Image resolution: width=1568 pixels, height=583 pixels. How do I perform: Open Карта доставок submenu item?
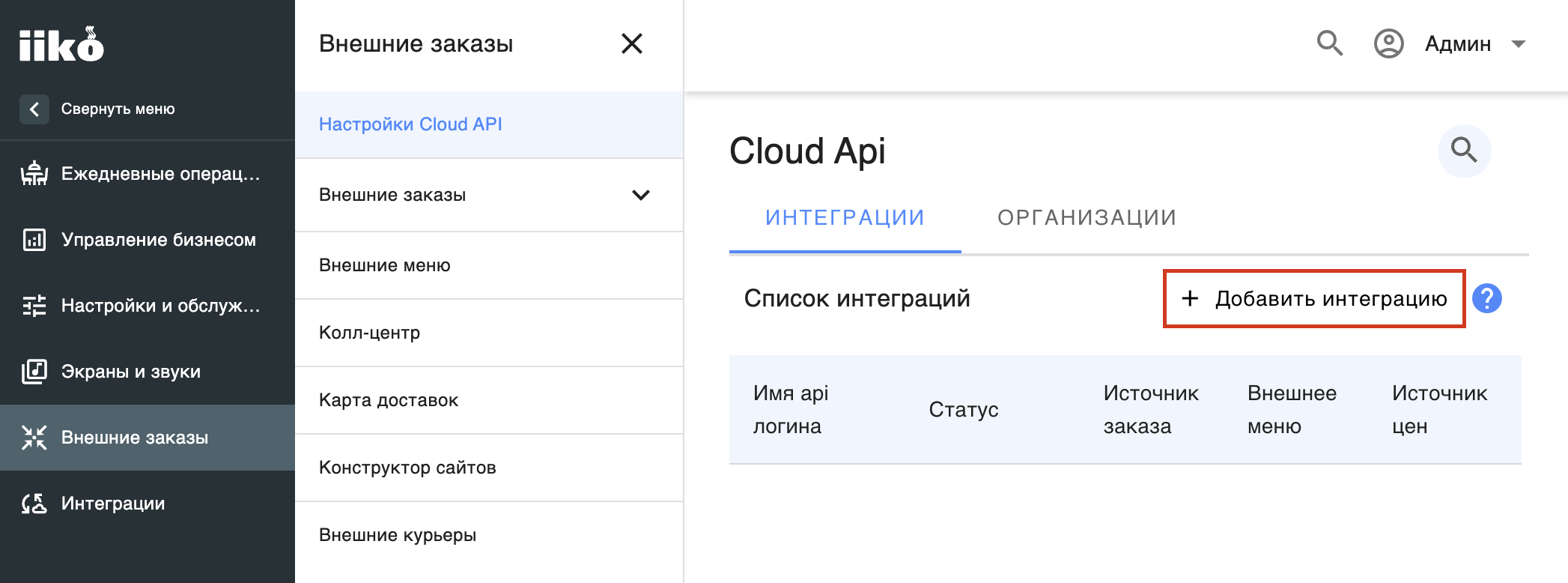point(489,400)
